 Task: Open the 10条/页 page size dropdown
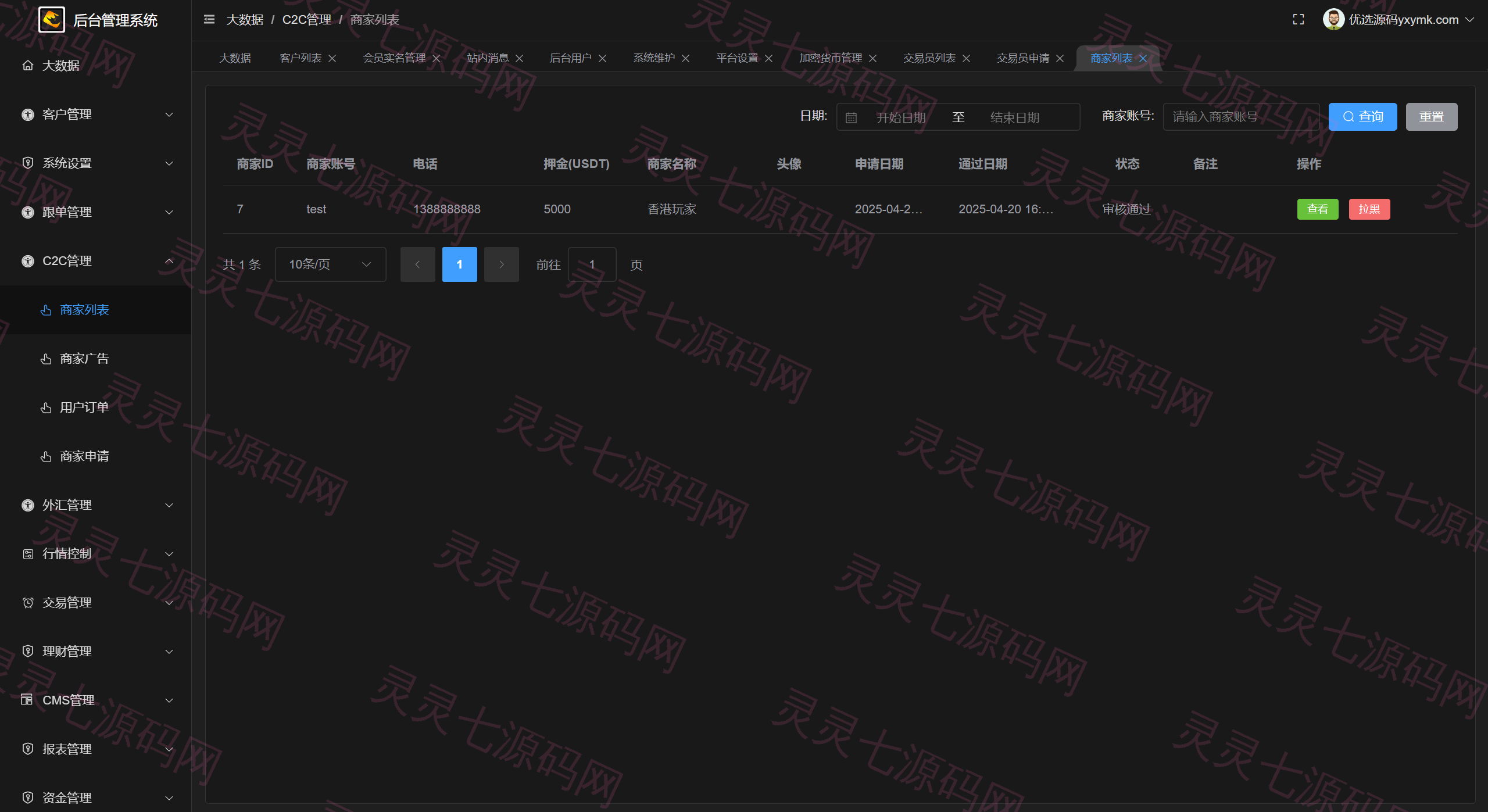pos(330,264)
